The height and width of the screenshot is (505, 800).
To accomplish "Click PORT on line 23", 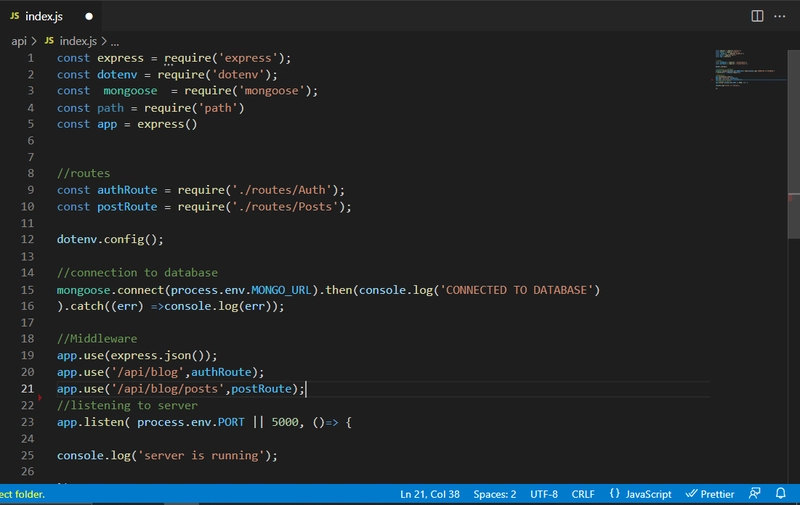I will 231,422.
